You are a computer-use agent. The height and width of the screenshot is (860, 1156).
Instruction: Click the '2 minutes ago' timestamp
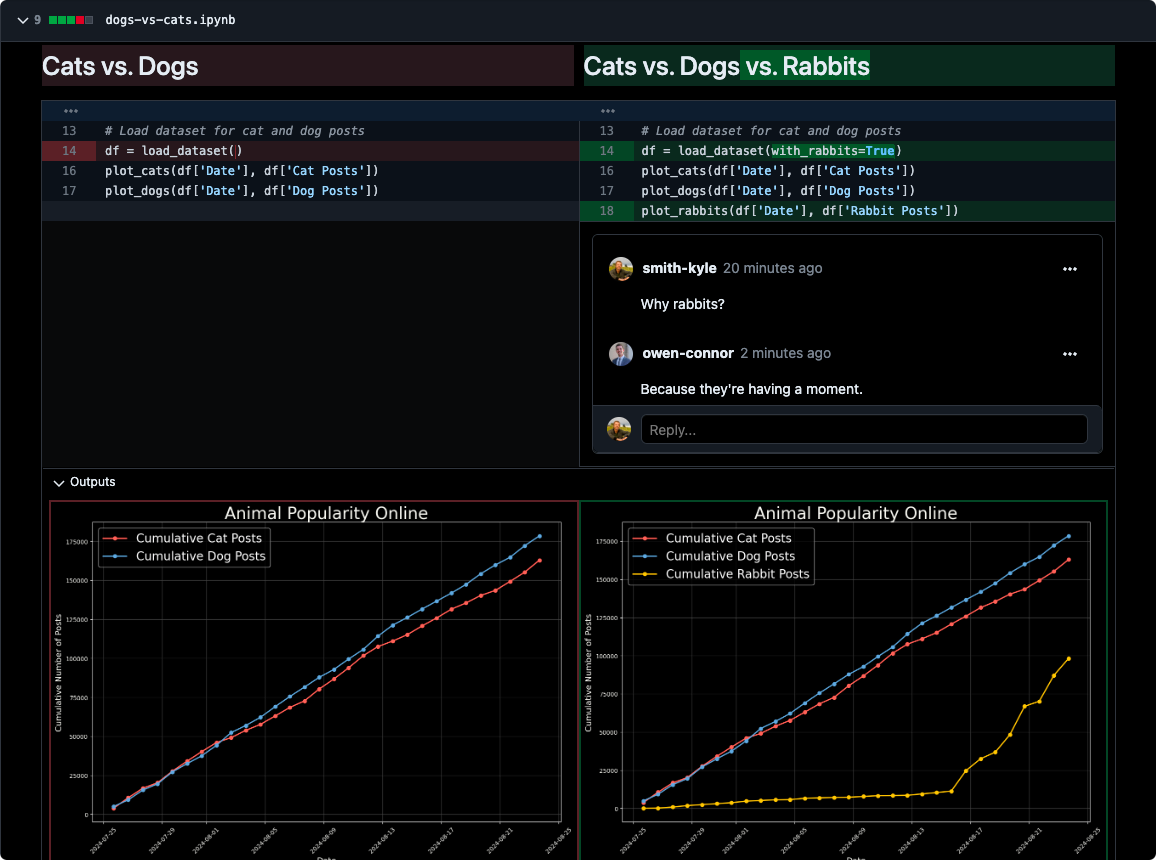coord(785,354)
